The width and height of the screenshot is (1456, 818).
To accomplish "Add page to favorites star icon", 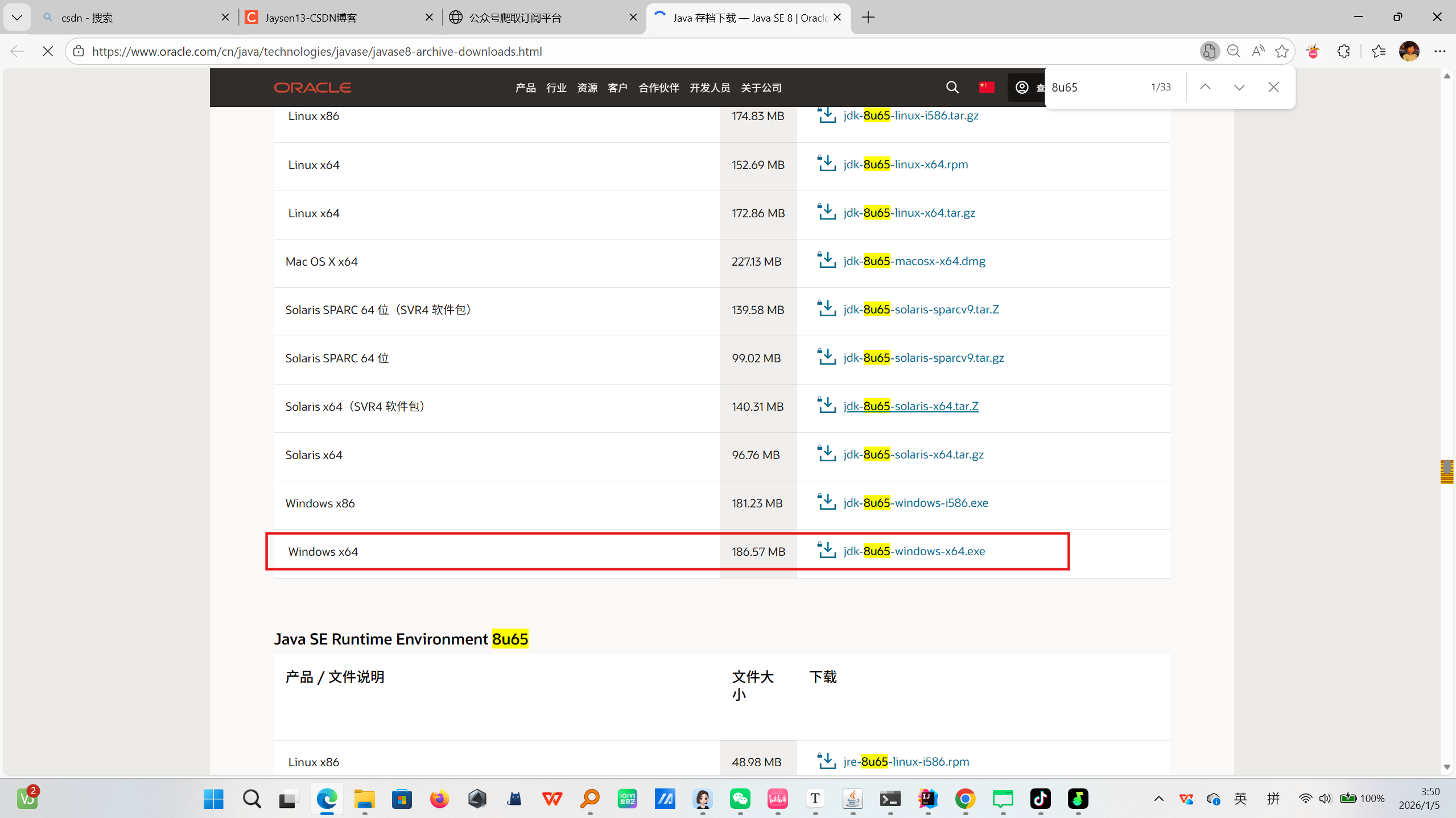I will [1281, 51].
